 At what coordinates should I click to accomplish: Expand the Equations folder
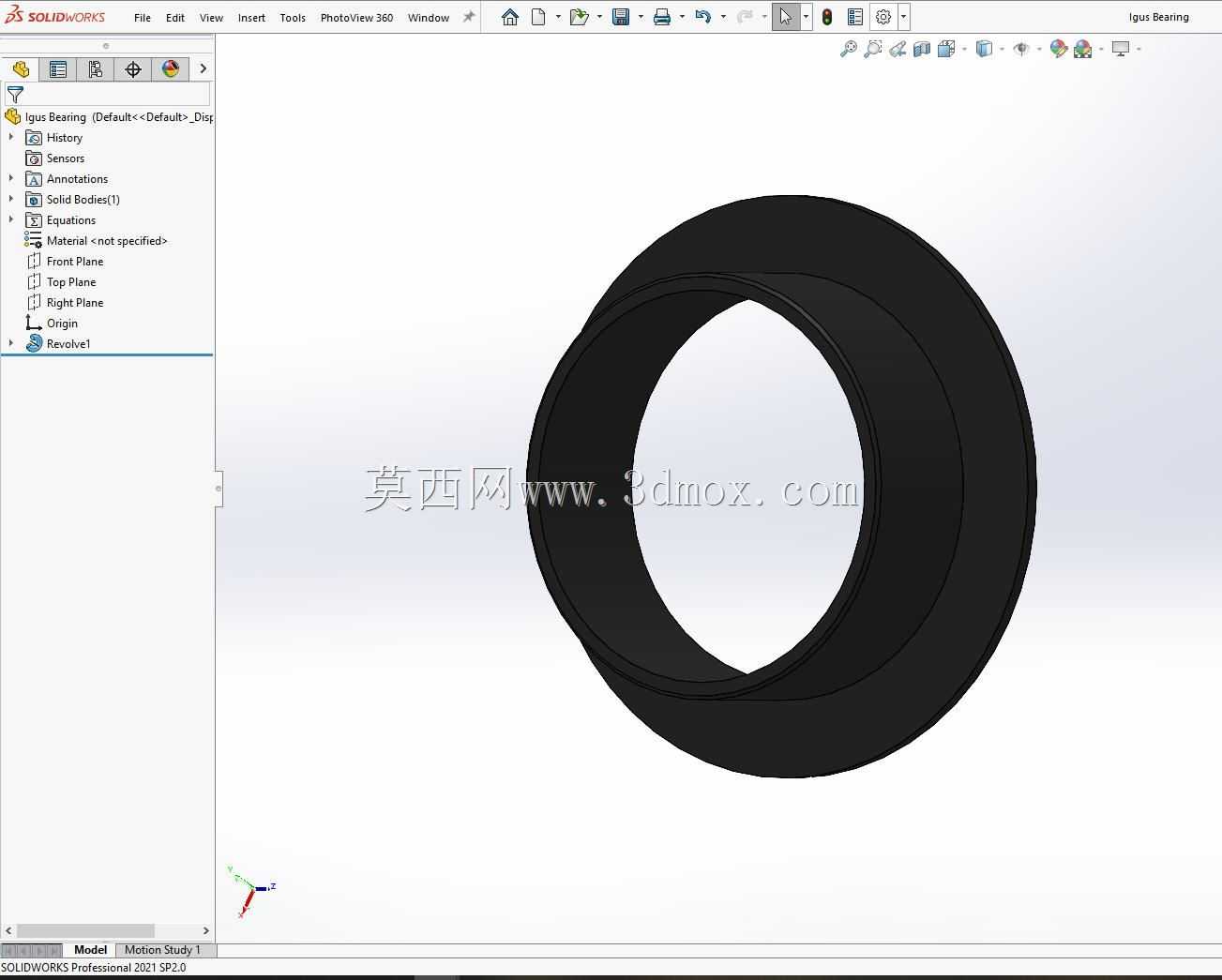pyautogui.click(x=11, y=219)
